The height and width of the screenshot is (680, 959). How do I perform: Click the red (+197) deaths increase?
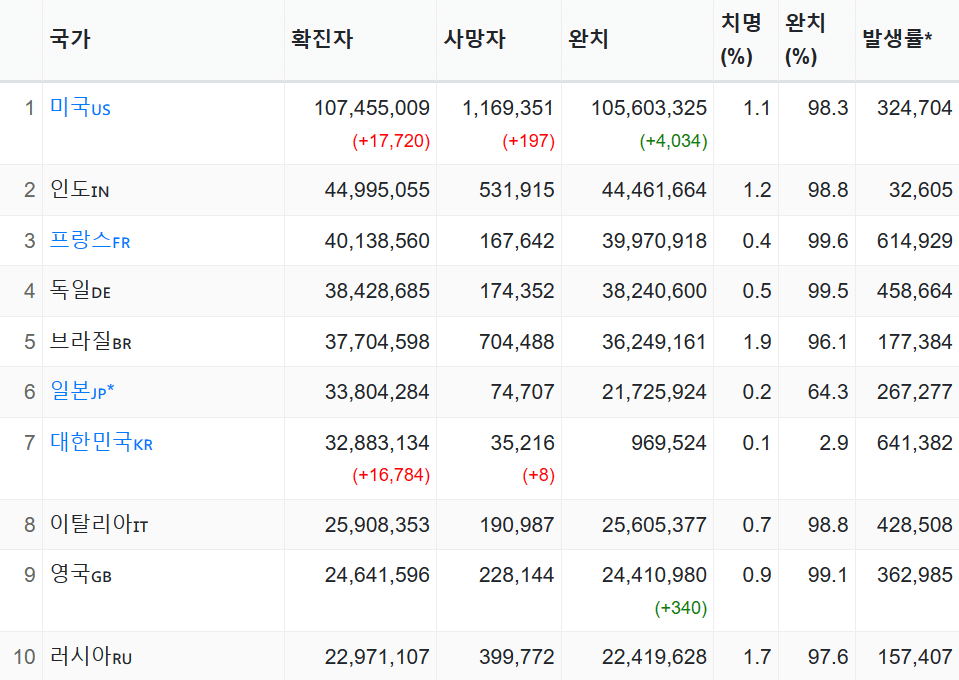[x=528, y=141]
